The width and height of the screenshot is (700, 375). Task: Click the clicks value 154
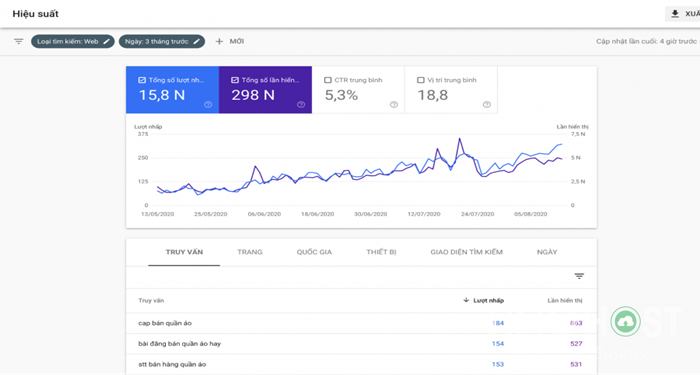pos(498,344)
